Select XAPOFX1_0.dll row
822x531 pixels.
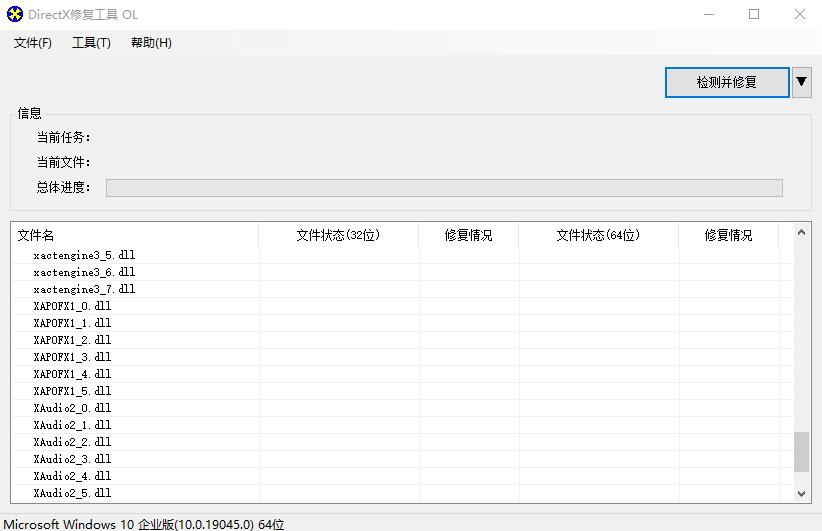click(x=402, y=306)
